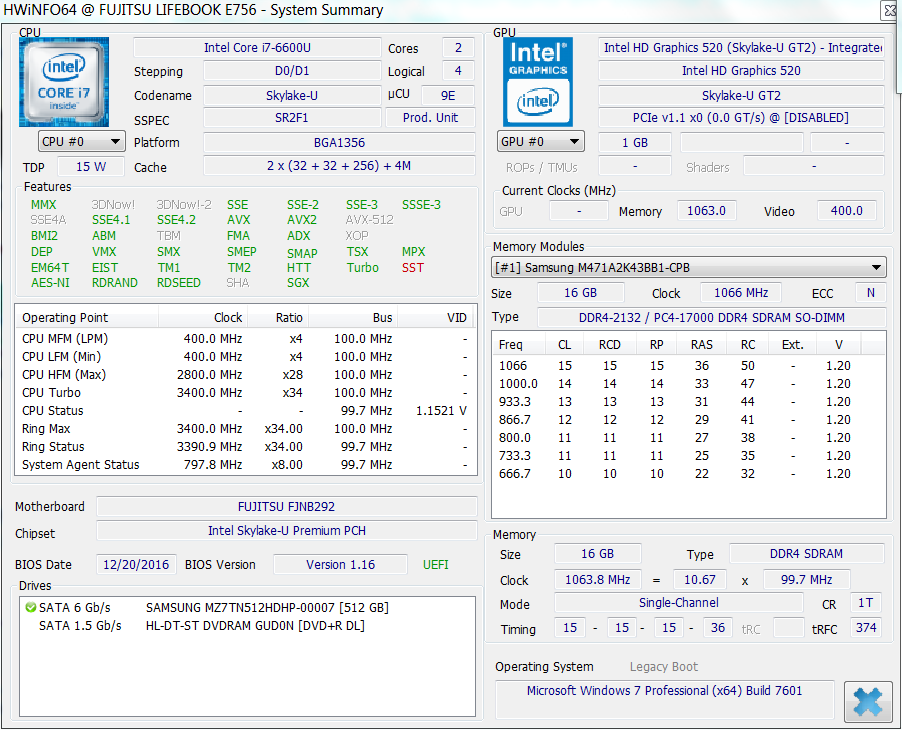Viewport: 902px width, 730px height.
Task: Click the CR 1T field
Action: pyautogui.click(x=866, y=603)
